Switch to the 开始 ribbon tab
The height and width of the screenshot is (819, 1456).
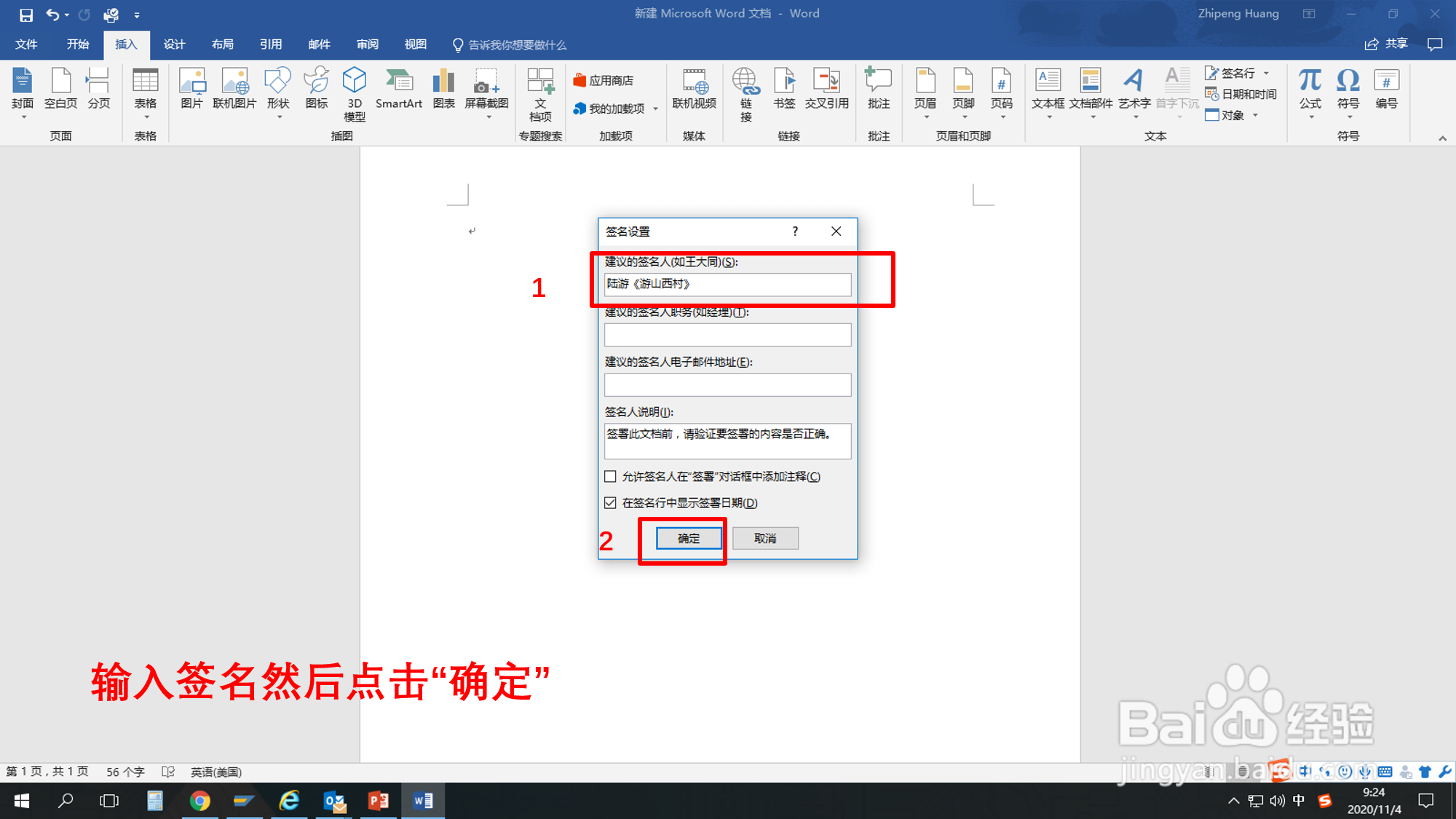click(x=77, y=44)
